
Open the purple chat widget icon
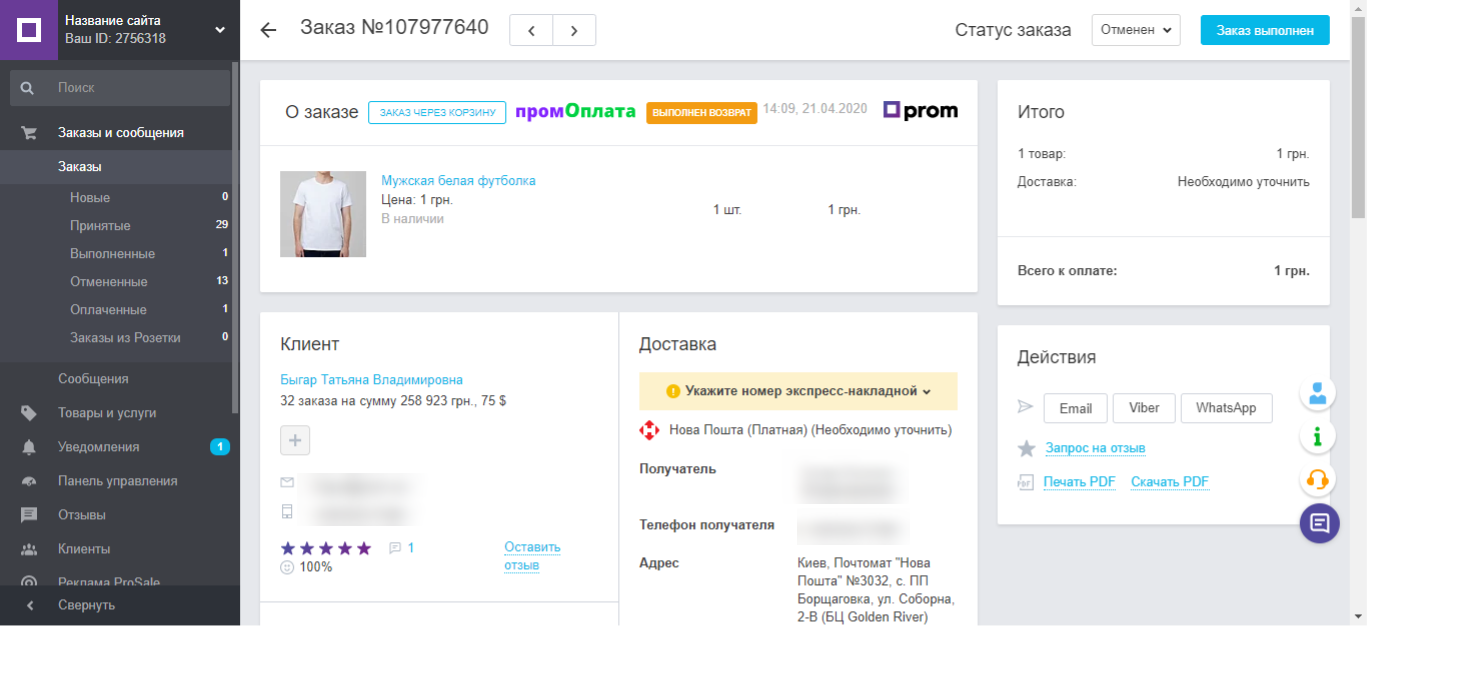click(1319, 523)
